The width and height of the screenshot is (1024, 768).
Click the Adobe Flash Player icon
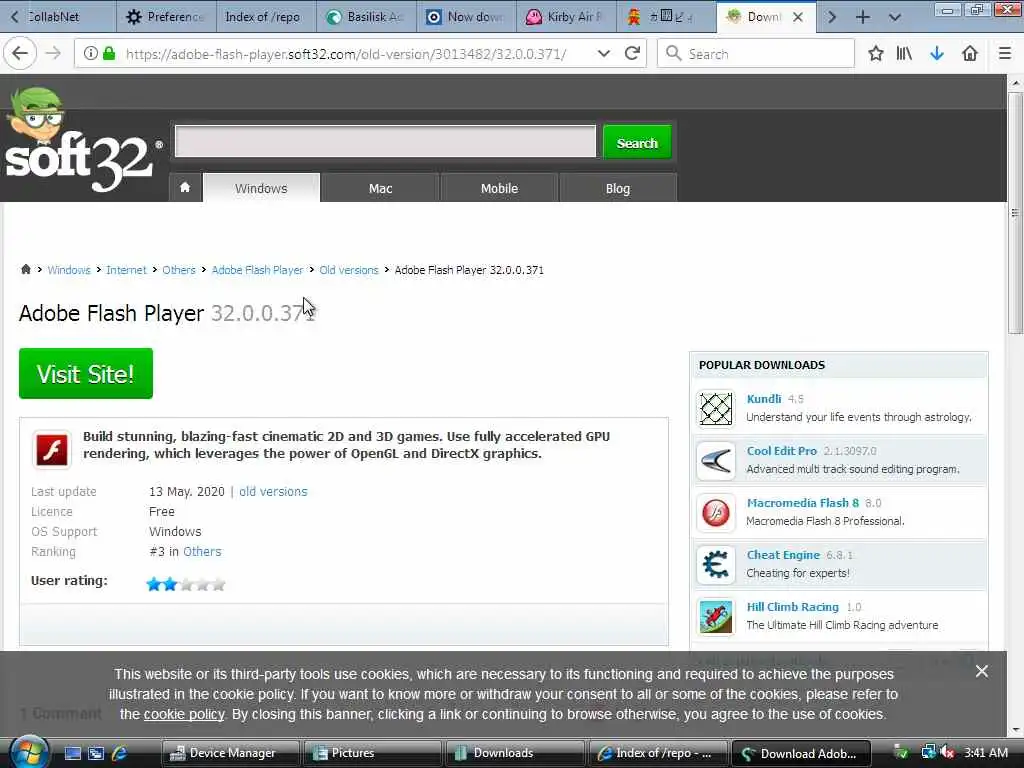[52, 450]
